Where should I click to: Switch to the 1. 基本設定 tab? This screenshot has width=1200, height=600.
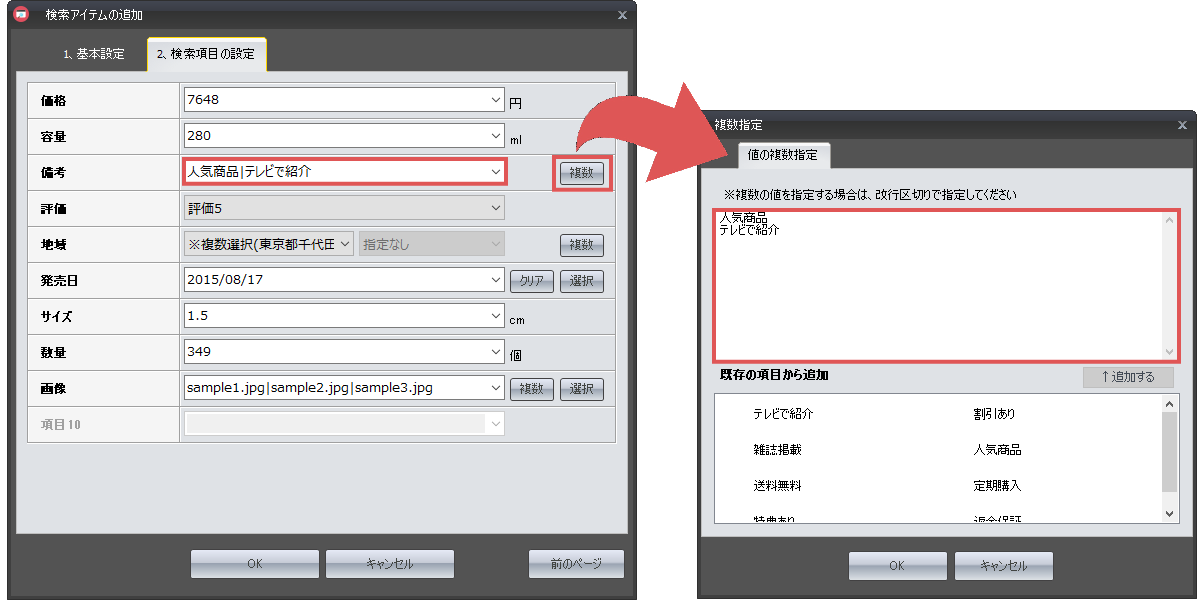(94, 54)
